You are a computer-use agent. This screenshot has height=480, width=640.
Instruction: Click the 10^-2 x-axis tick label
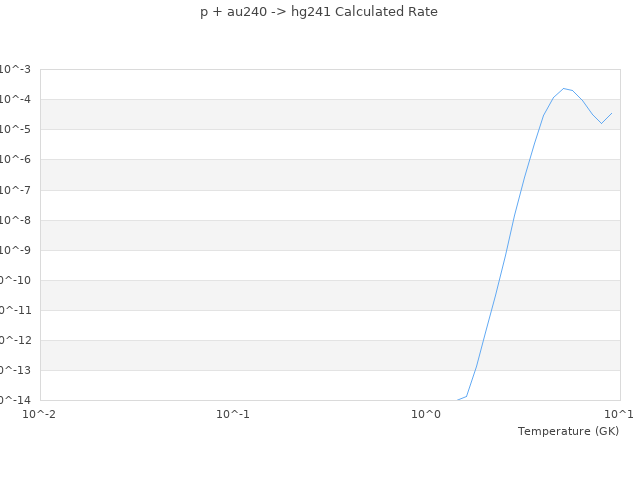[40, 413]
